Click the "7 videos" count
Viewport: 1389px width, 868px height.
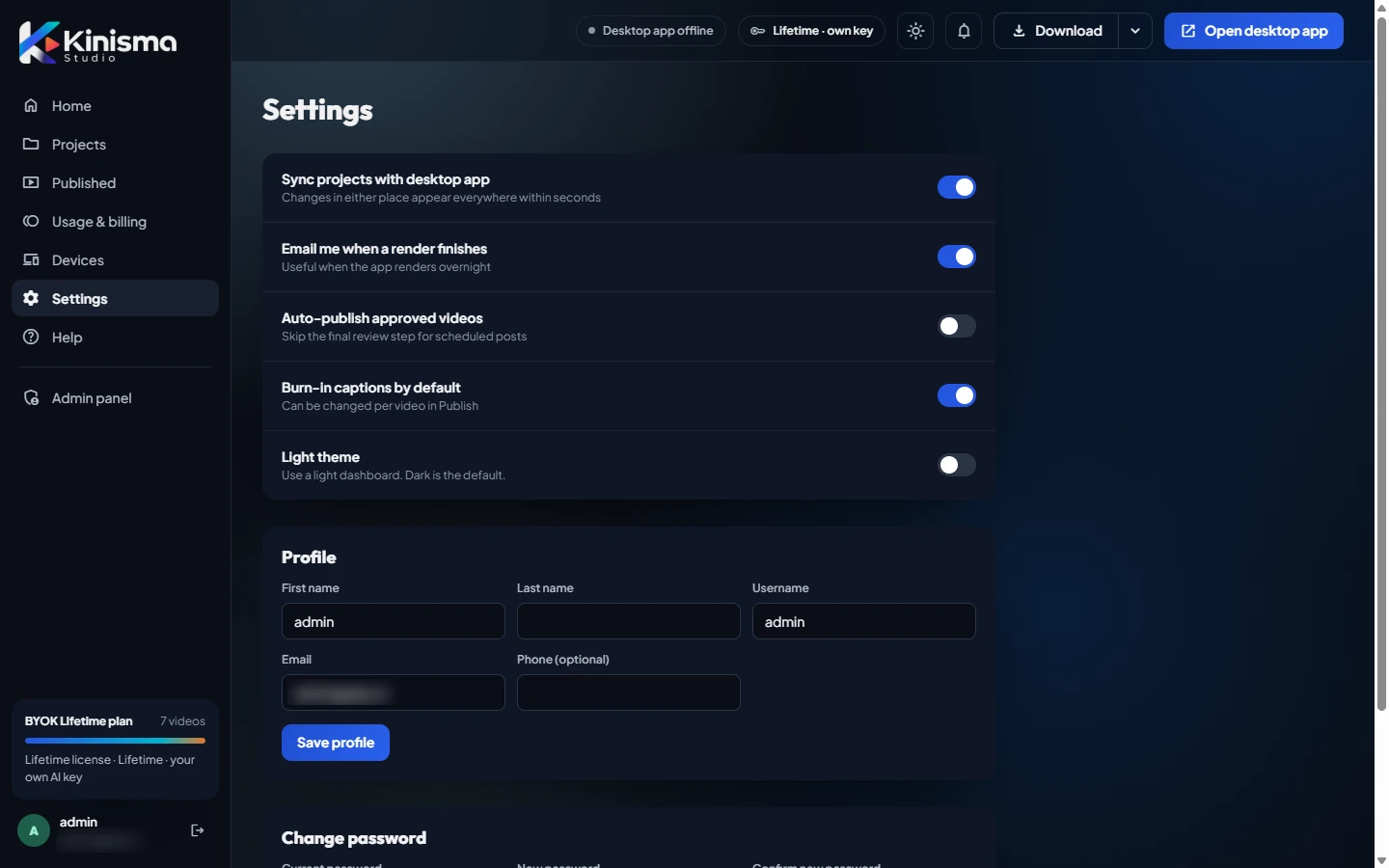(182, 721)
